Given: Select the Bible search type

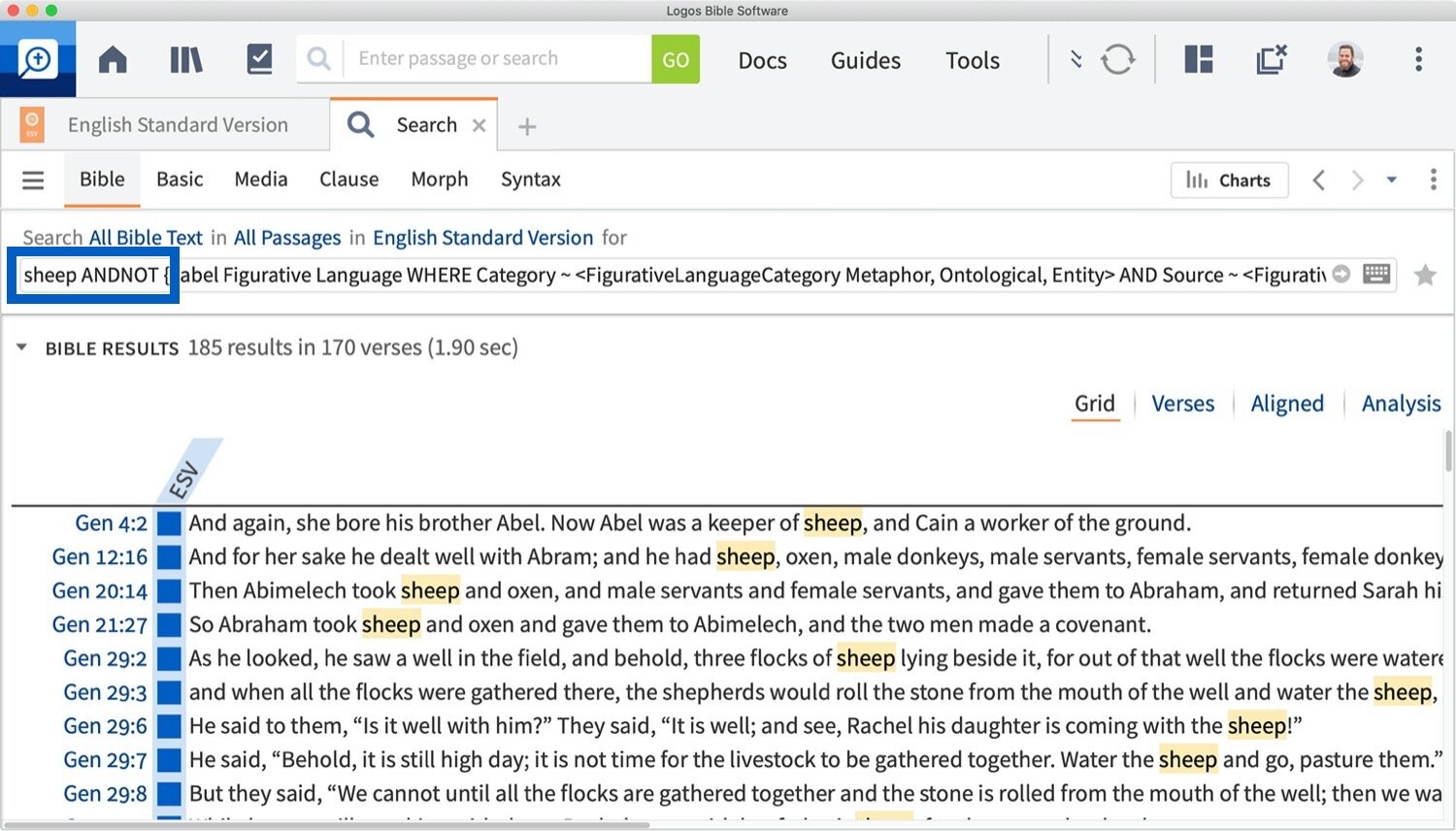Looking at the screenshot, I should (x=102, y=180).
